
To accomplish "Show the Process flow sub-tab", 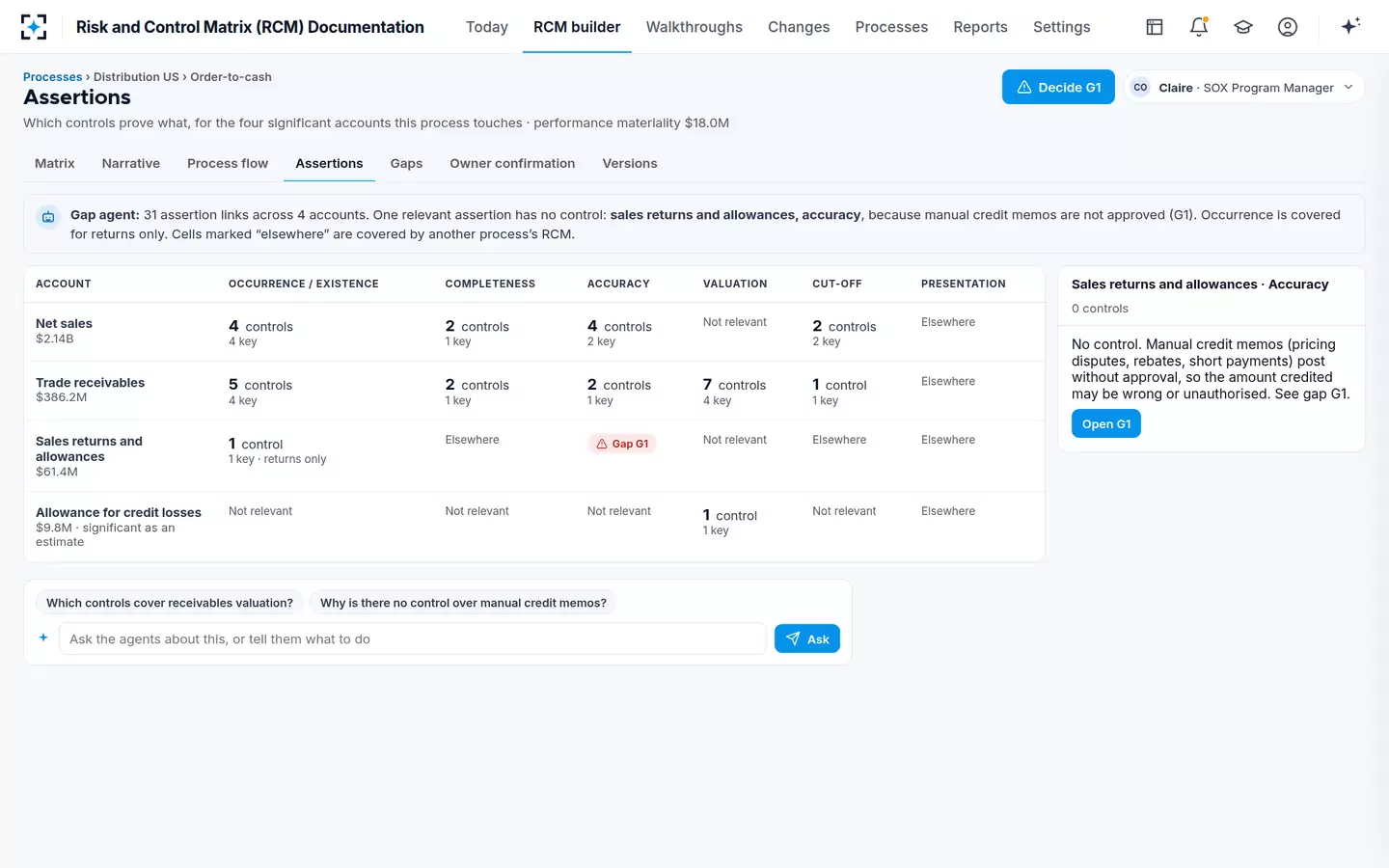I will [228, 164].
